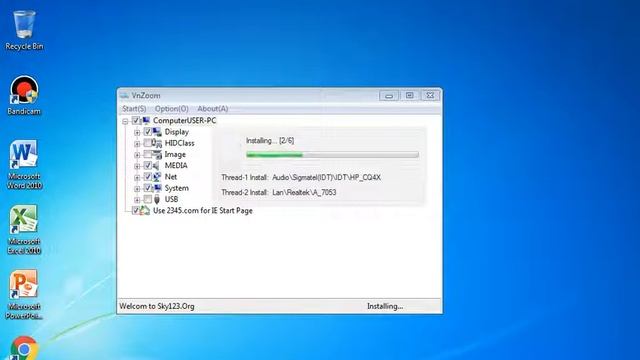640x360 pixels.
Task: Expand the MEDIA tree node
Action: [x=137, y=166]
